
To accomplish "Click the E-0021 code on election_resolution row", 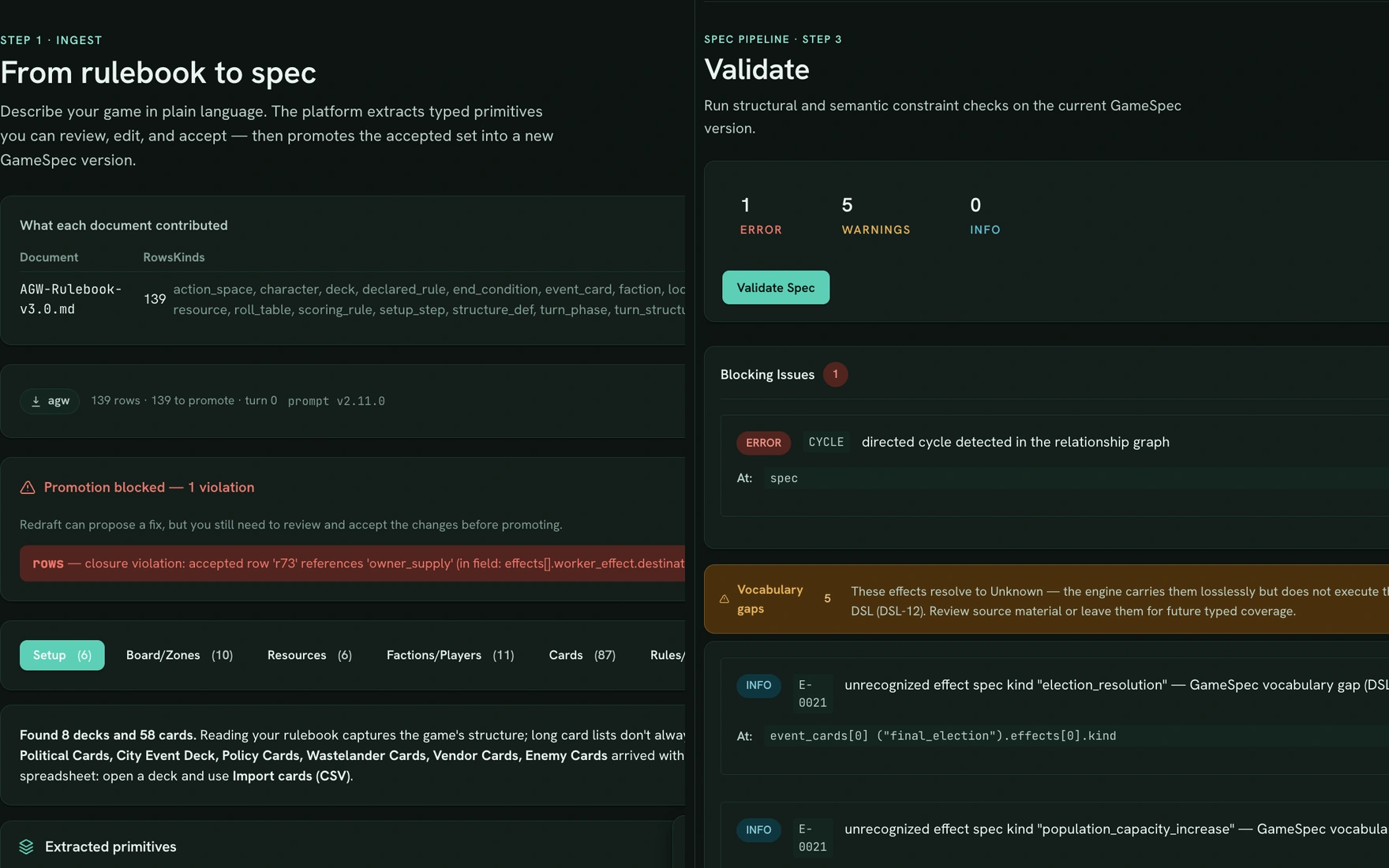I will 812,694.
